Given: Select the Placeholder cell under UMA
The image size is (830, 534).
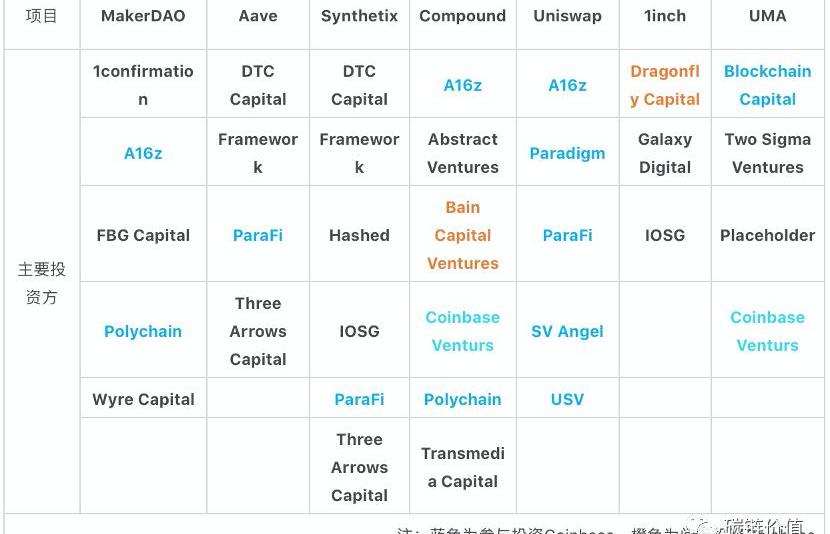Looking at the screenshot, I should coord(767,235).
